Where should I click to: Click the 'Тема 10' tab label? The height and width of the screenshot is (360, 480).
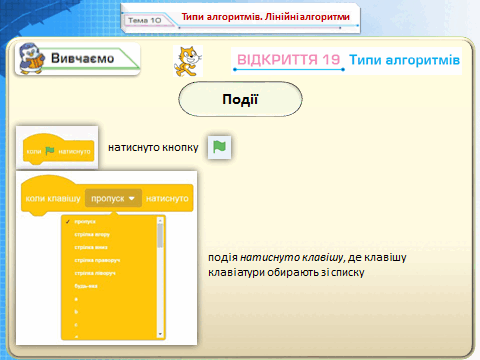[145, 20]
